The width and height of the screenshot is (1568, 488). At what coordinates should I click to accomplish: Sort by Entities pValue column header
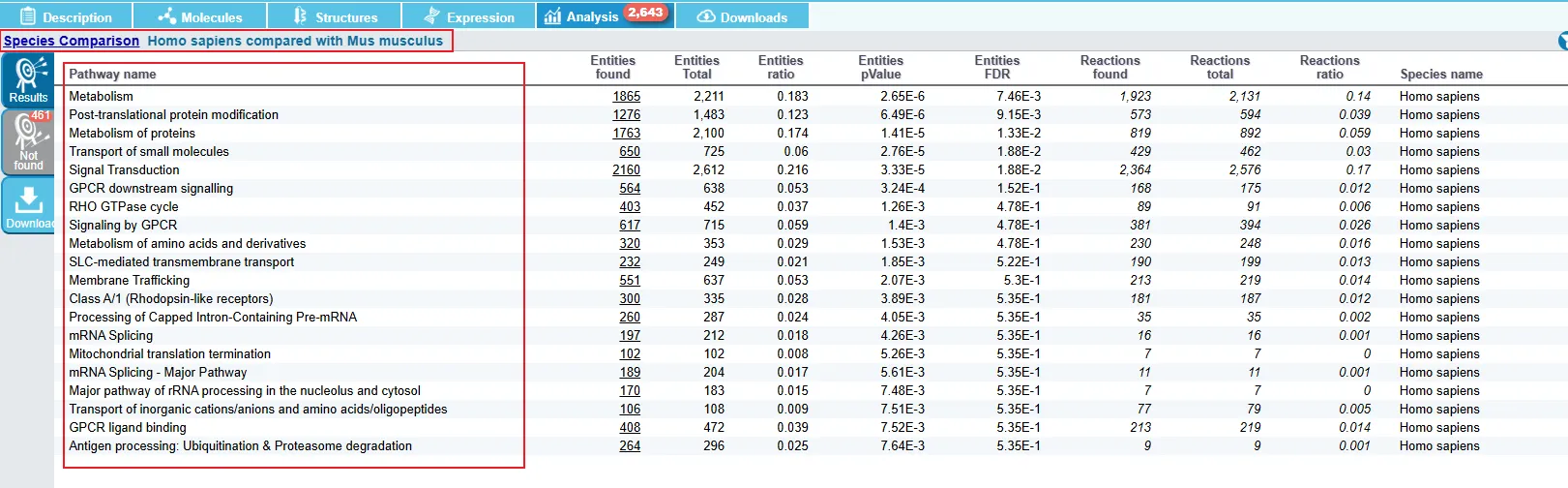(x=879, y=67)
